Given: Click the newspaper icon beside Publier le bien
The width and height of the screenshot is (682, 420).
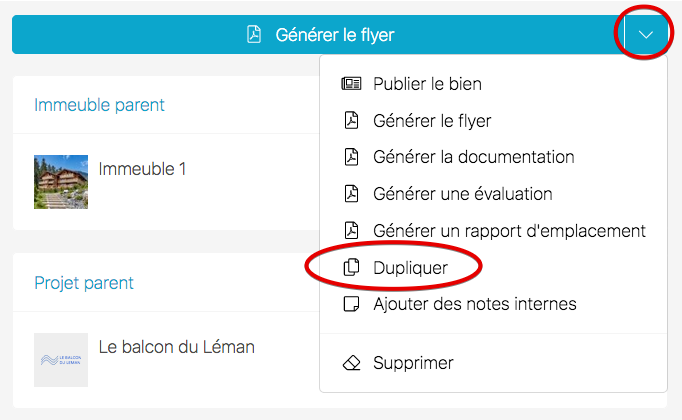Looking at the screenshot, I should pos(350,84).
